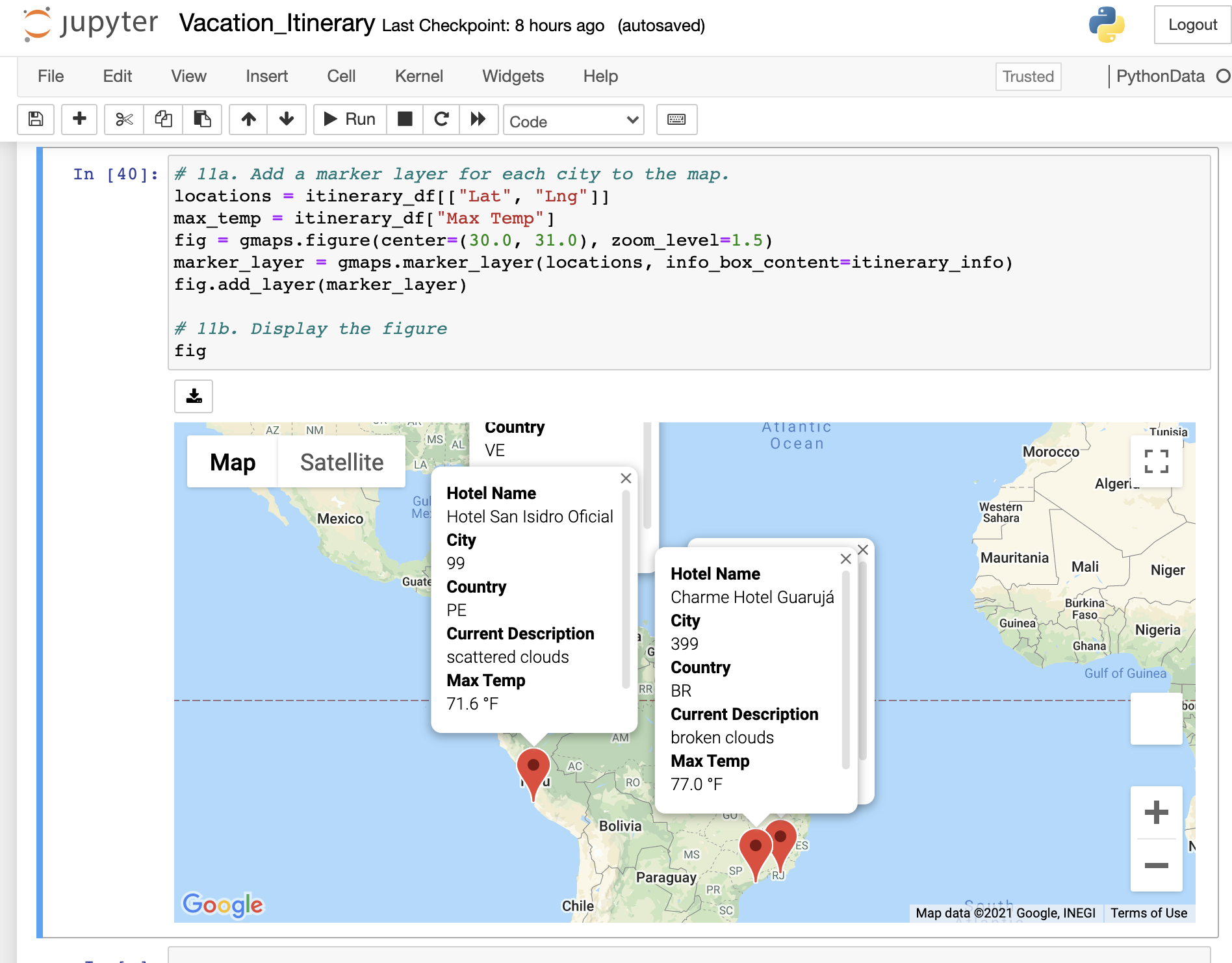Move the current cell down
This screenshot has width=1232, height=963.
coord(287,120)
